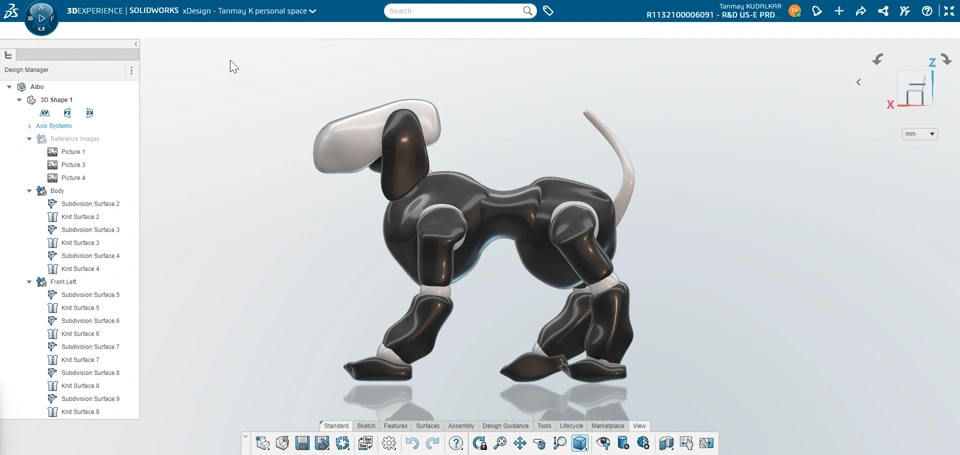Click the Help question mark in top bar
This screenshot has width=960, height=455.
click(927, 11)
